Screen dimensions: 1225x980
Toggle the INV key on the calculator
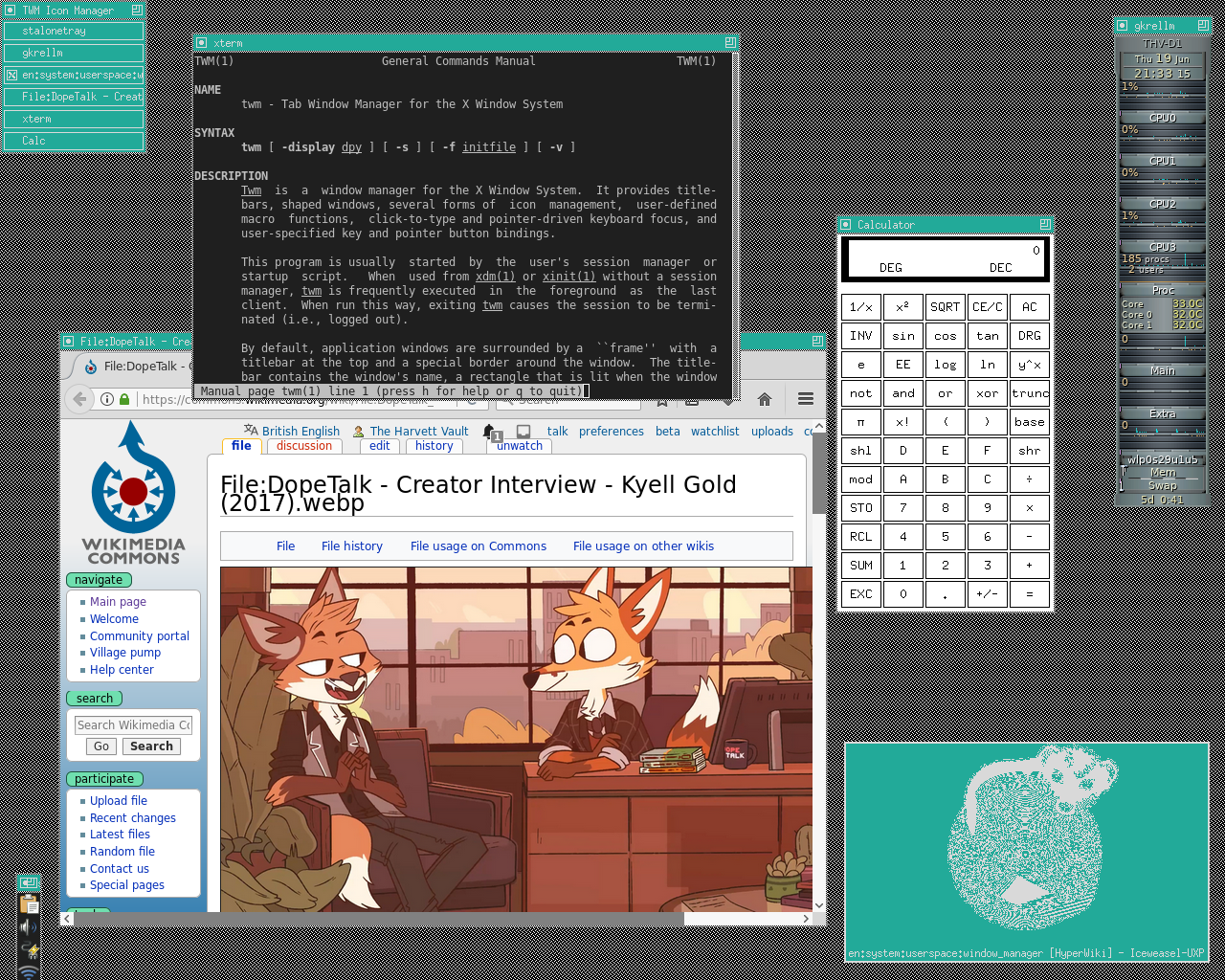tap(860, 336)
